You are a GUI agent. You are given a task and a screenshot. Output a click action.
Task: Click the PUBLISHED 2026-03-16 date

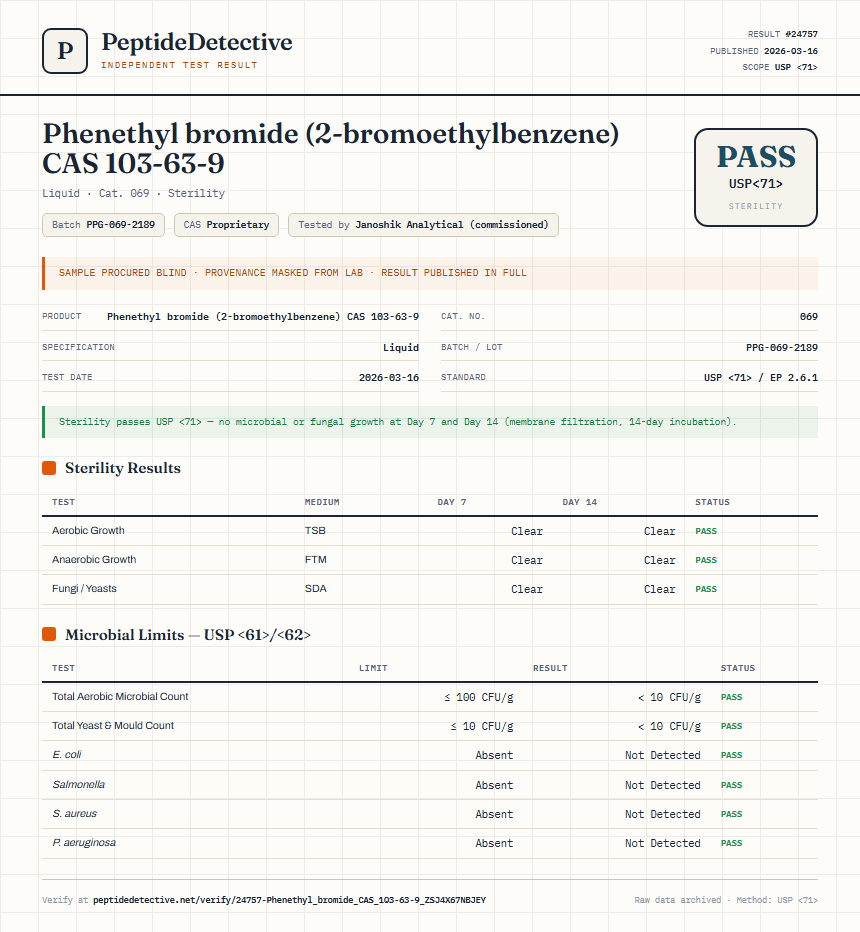(x=764, y=51)
